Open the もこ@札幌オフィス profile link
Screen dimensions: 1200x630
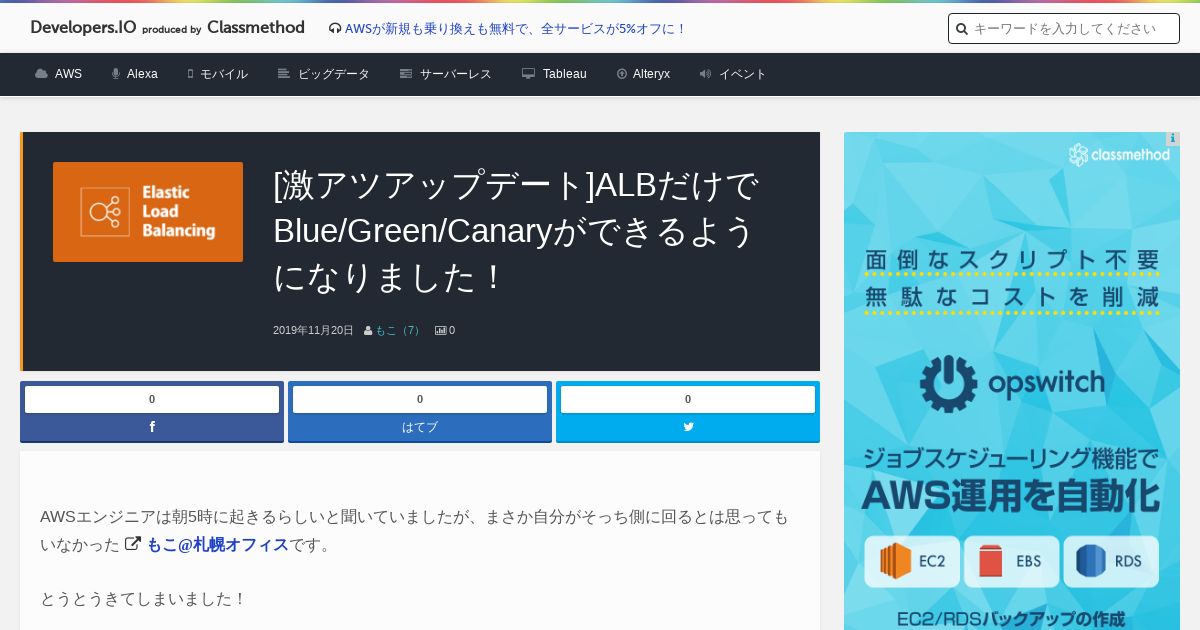click(218, 545)
